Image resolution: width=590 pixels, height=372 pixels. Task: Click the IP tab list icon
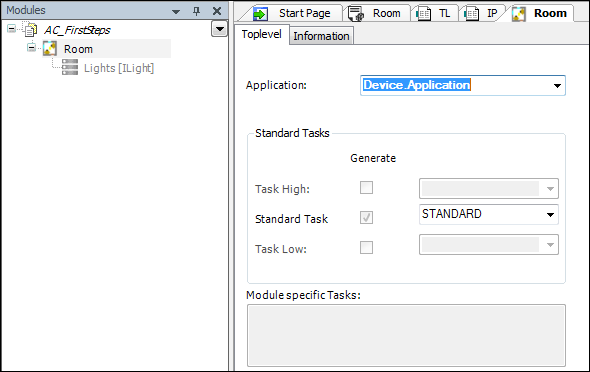(x=471, y=14)
